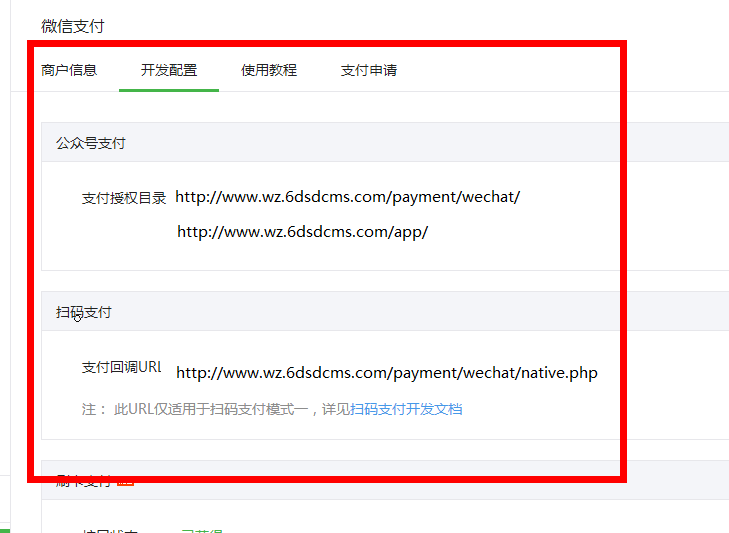729x533 pixels.
Task: Switch to the 使用教程 tab
Action: [x=269, y=70]
